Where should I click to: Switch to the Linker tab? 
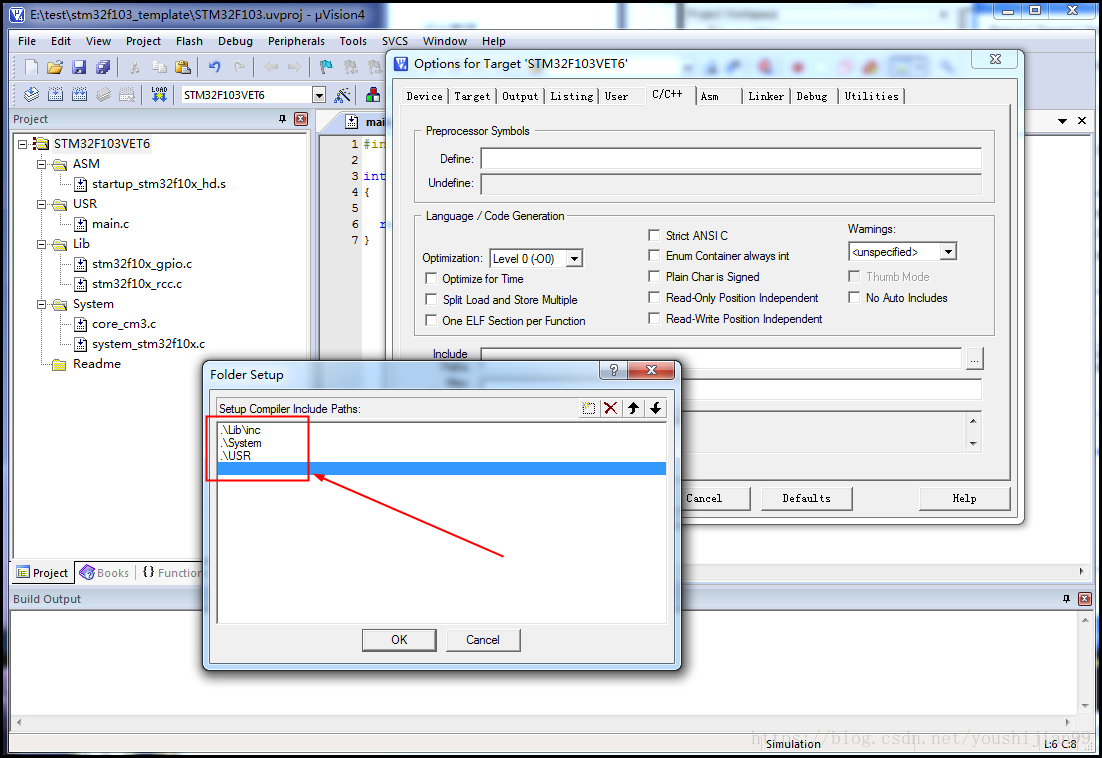766,96
